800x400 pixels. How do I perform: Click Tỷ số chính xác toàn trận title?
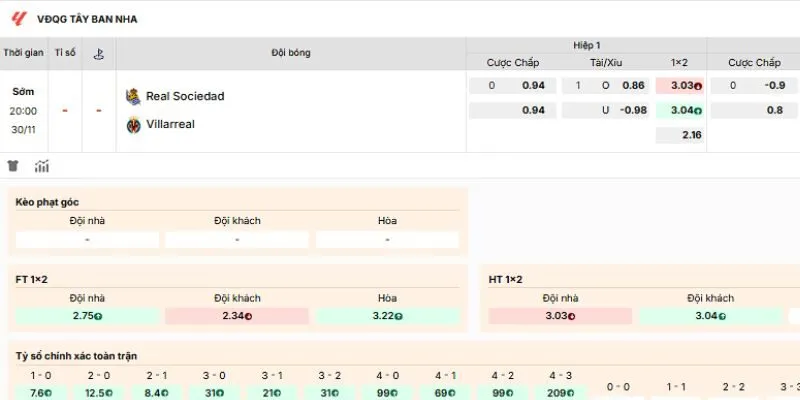click(76, 356)
